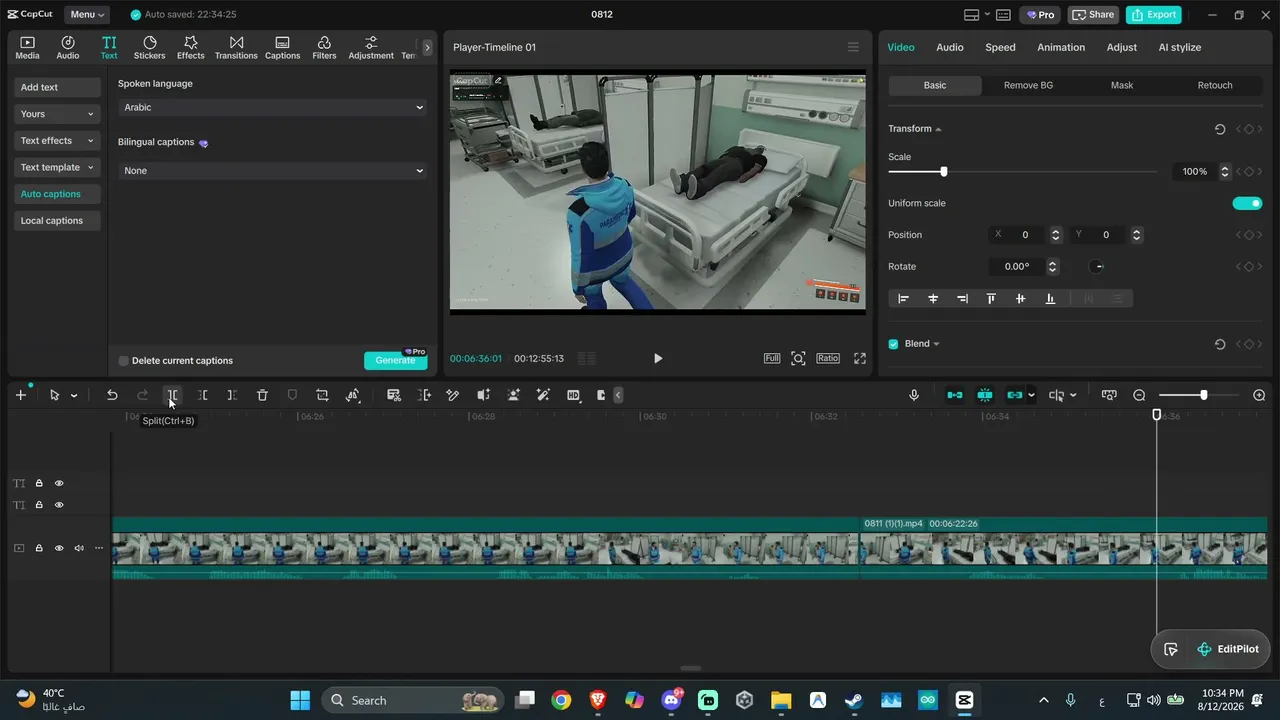
Task: Open the Adjust tab
Action: click(x=1122, y=47)
